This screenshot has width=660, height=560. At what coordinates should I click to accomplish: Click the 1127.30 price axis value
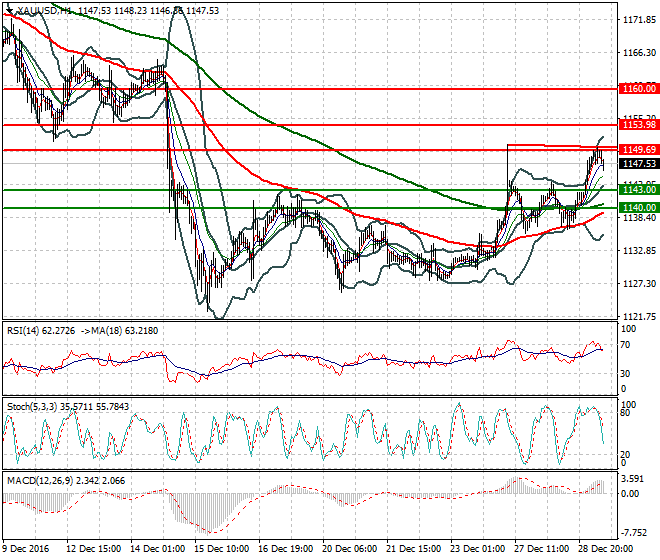tap(639, 283)
